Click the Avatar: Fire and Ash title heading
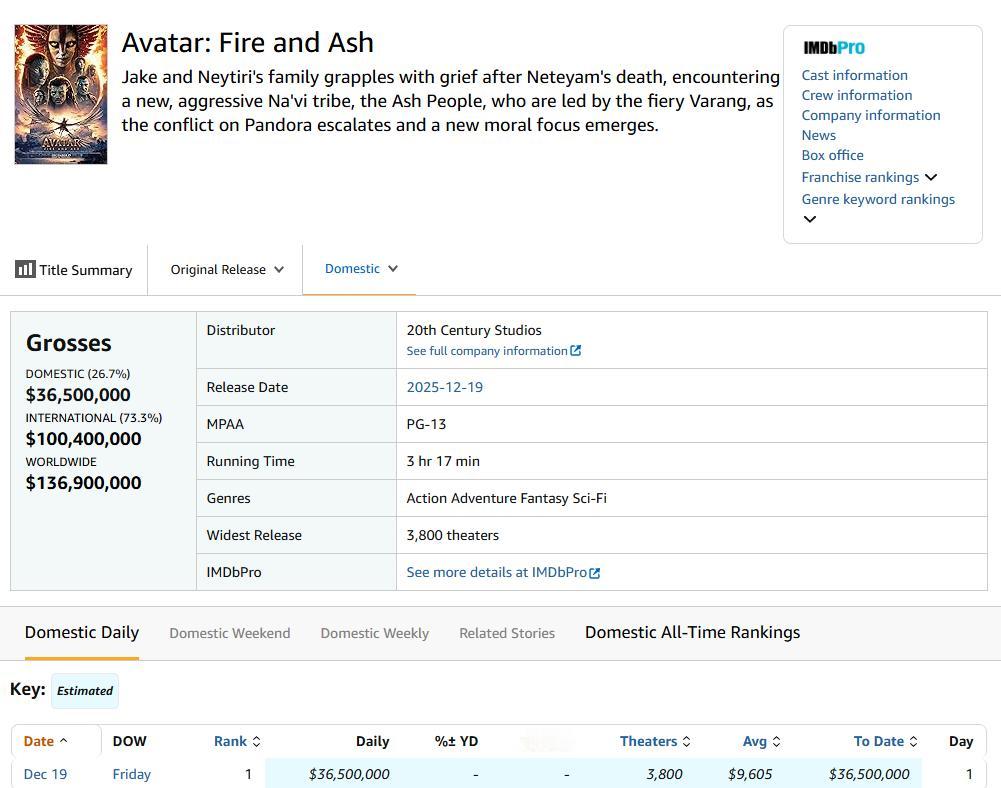The width and height of the screenshot is (1001, 788). click(x=248, y=43)
